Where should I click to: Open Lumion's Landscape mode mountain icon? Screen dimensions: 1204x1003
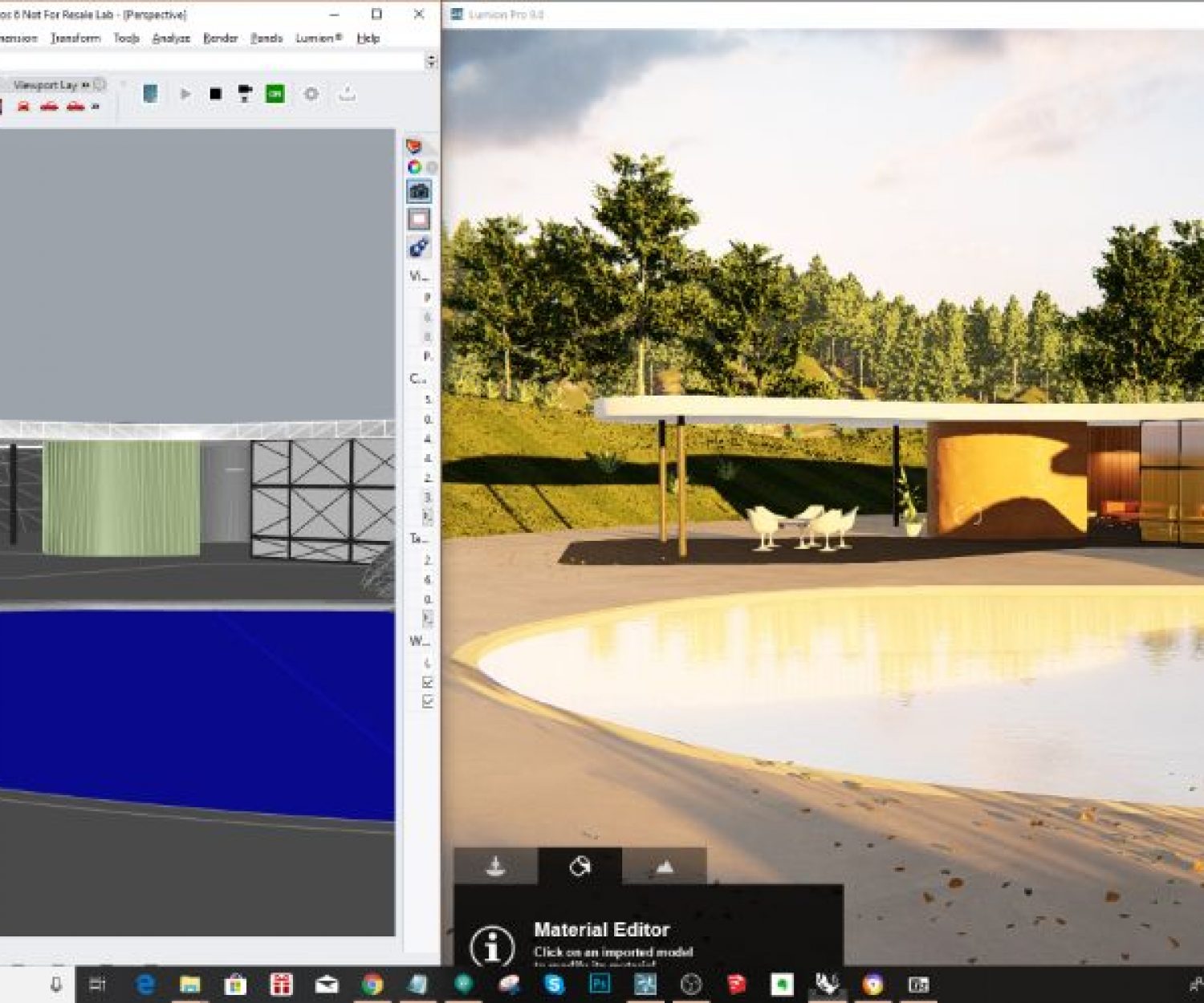tap(665, 867)
